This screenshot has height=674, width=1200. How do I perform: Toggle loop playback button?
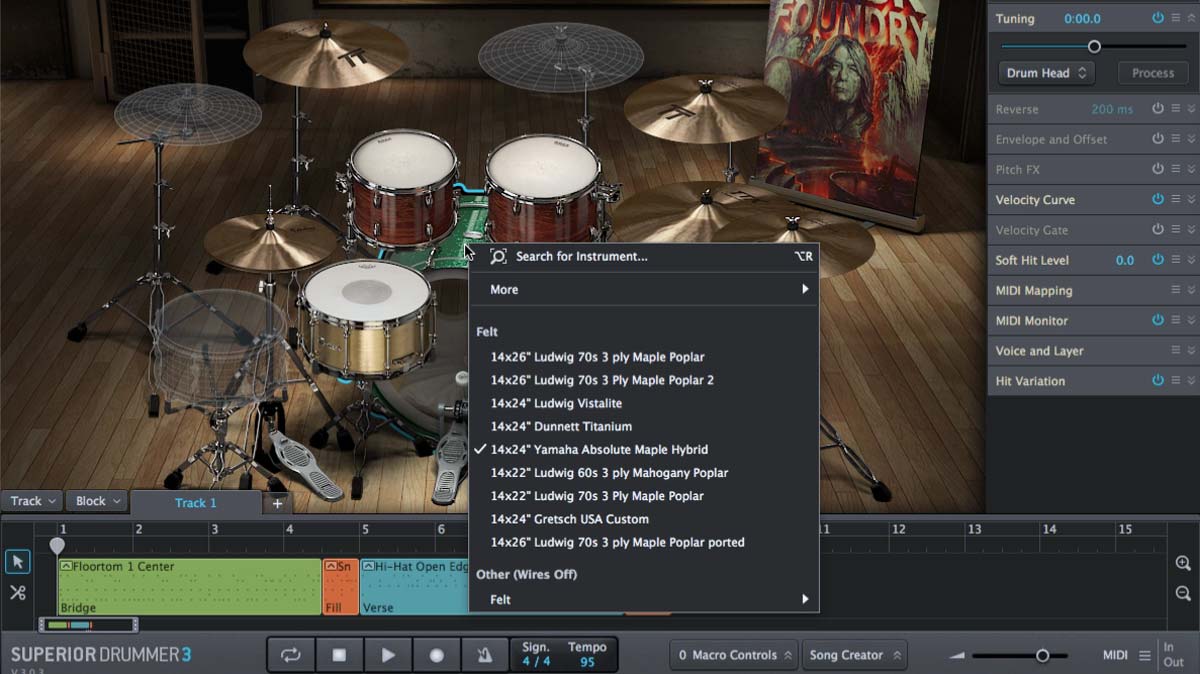(291, 655)
